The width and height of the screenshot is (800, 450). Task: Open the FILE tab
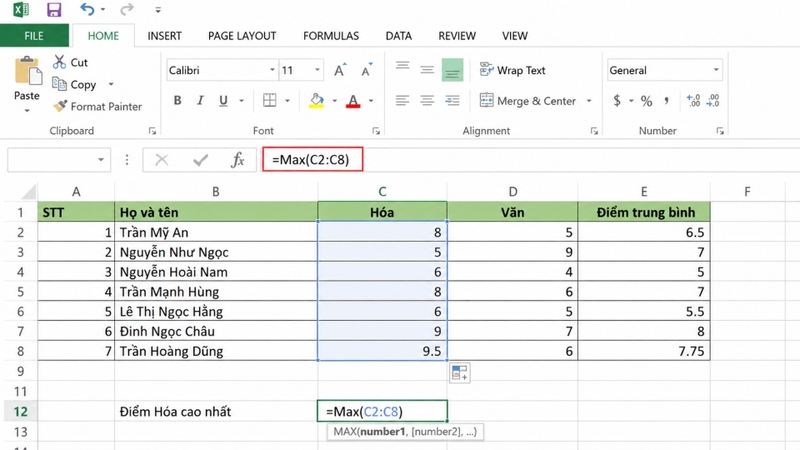[x=34, y=36]
